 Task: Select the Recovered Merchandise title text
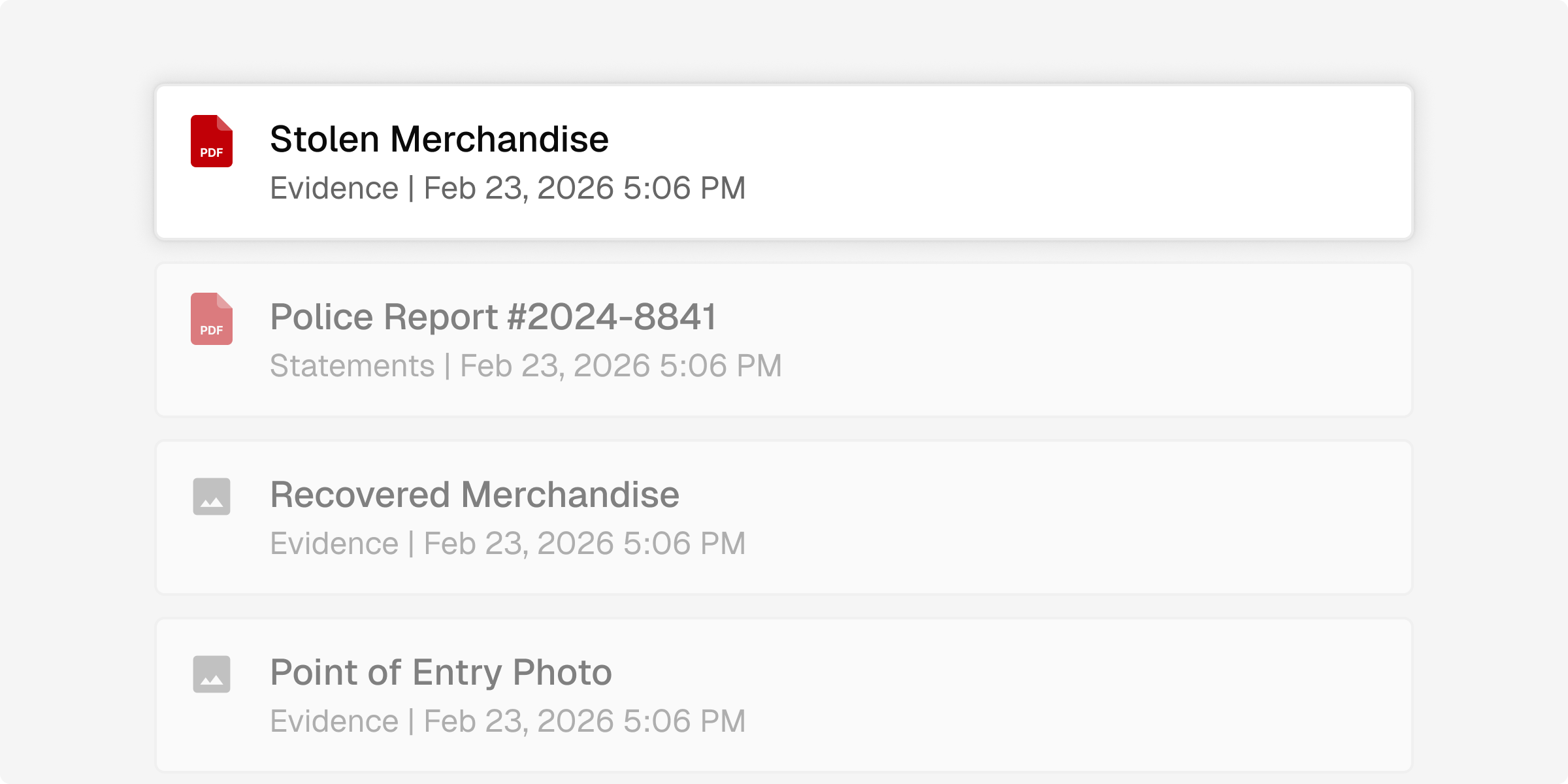pos(475,495)
